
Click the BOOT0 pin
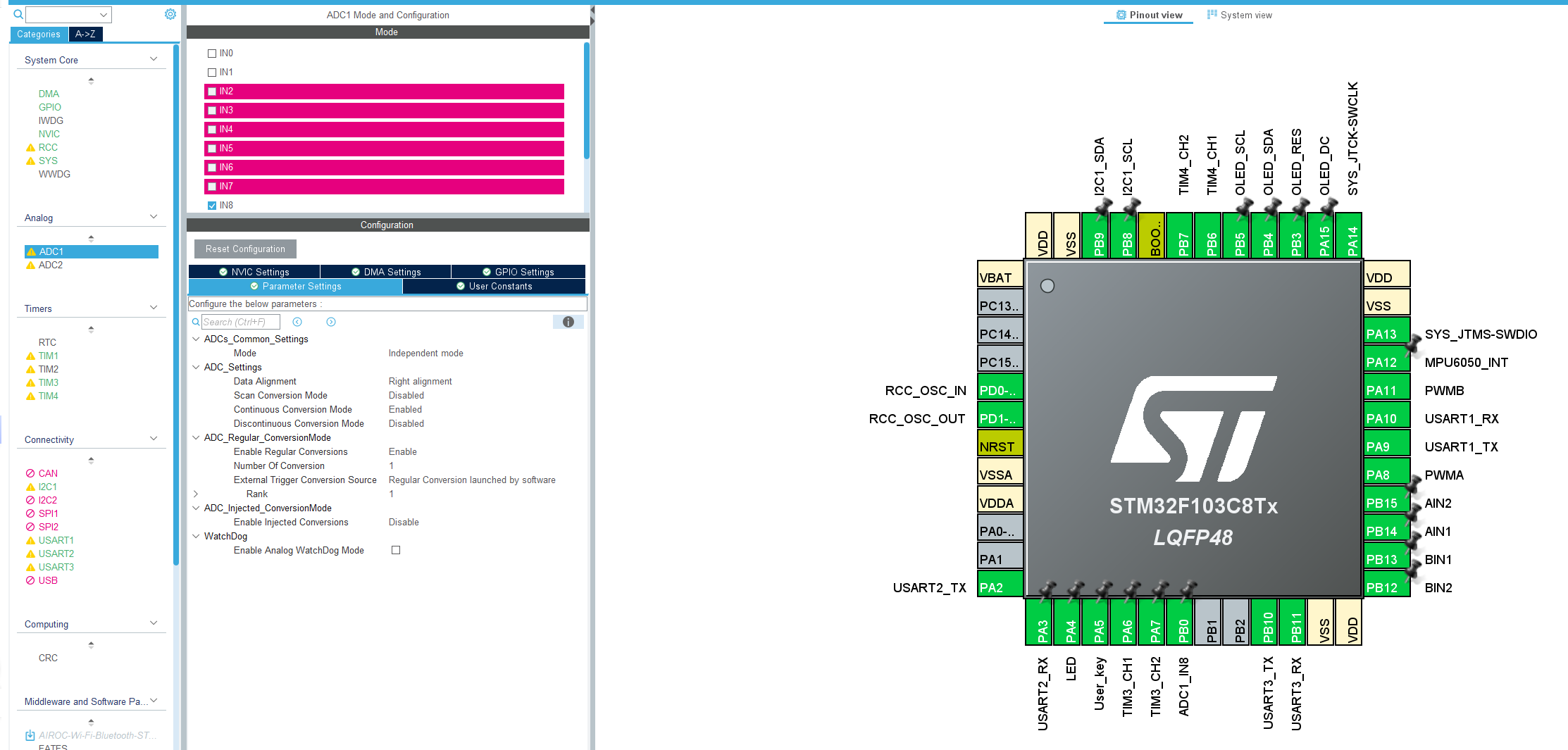pos(1151,236)
